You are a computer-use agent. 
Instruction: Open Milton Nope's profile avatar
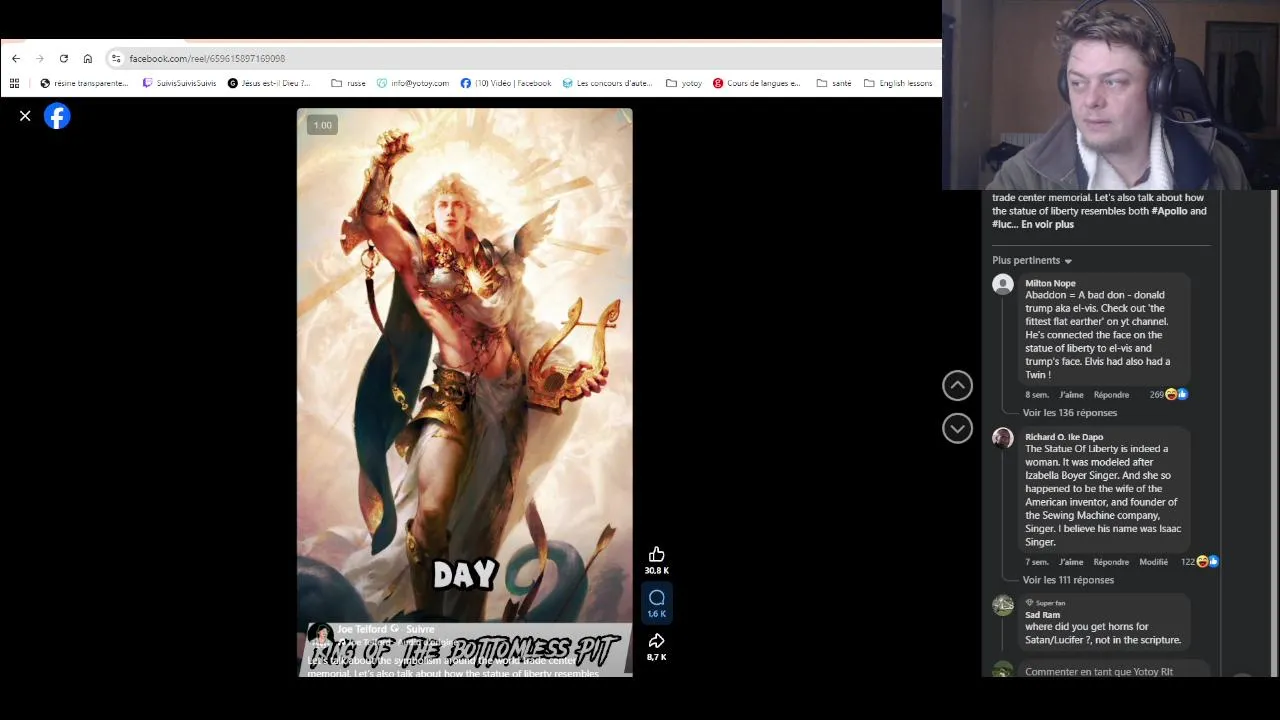1003,285
